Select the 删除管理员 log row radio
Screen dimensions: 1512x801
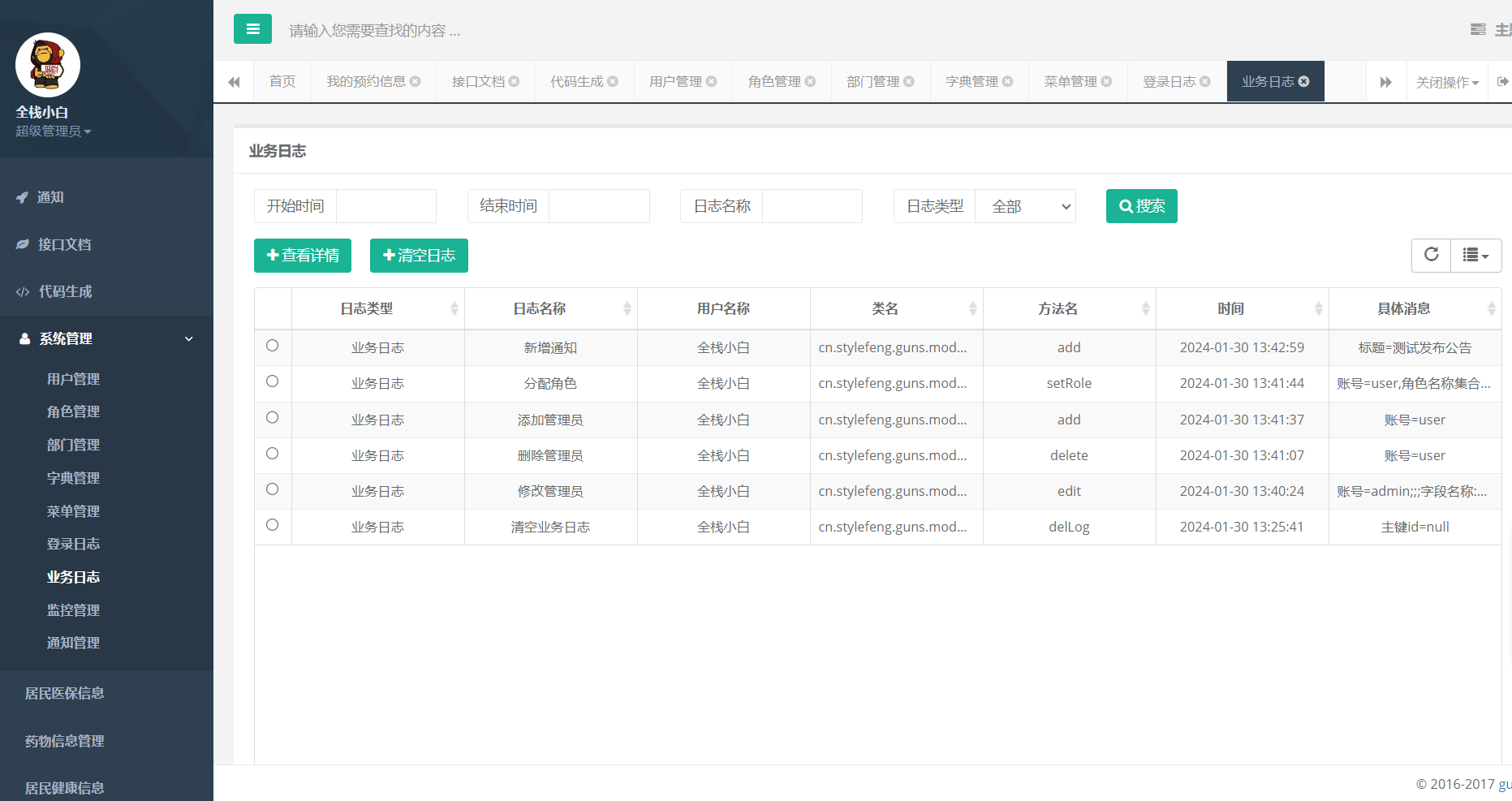273,454
